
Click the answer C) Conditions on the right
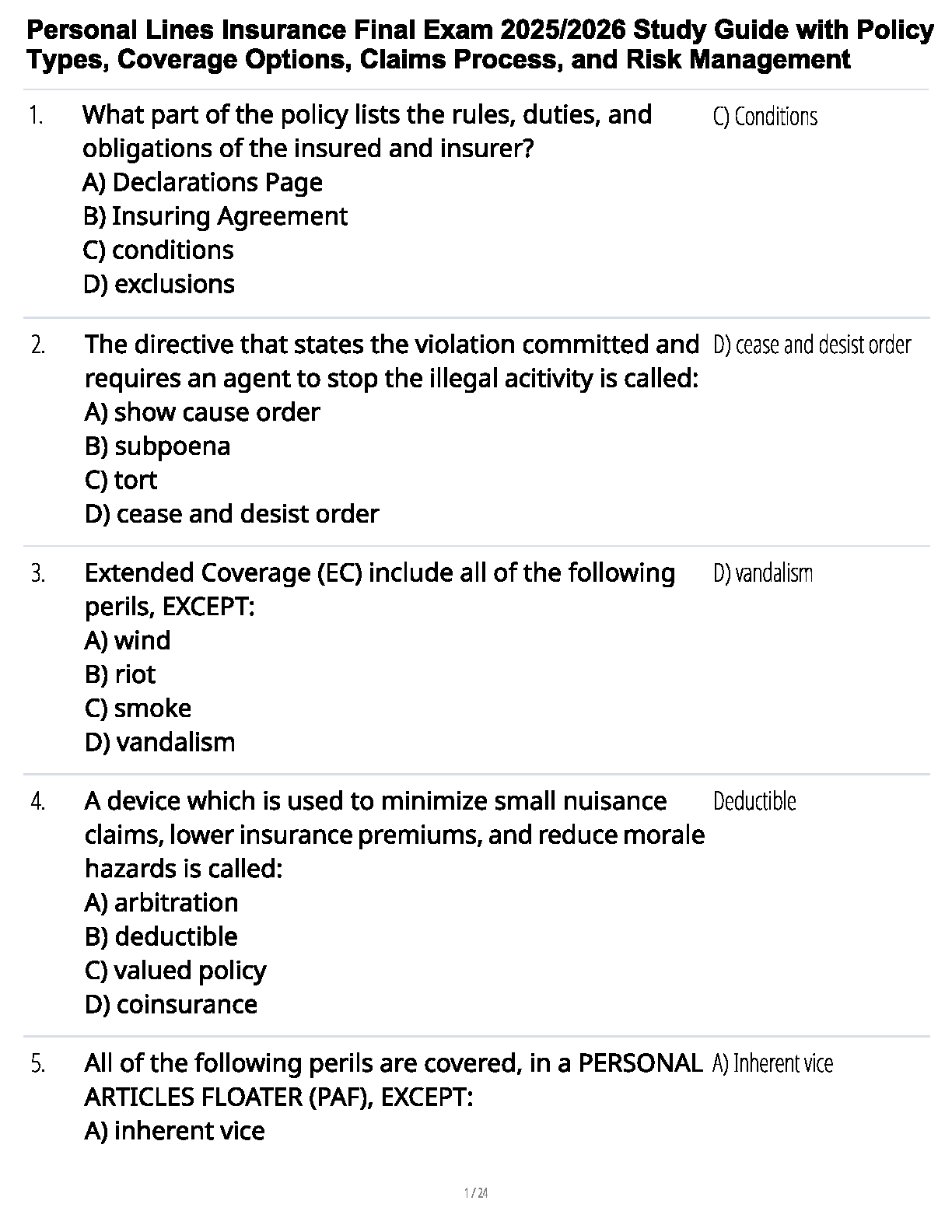tap(765, 117)
